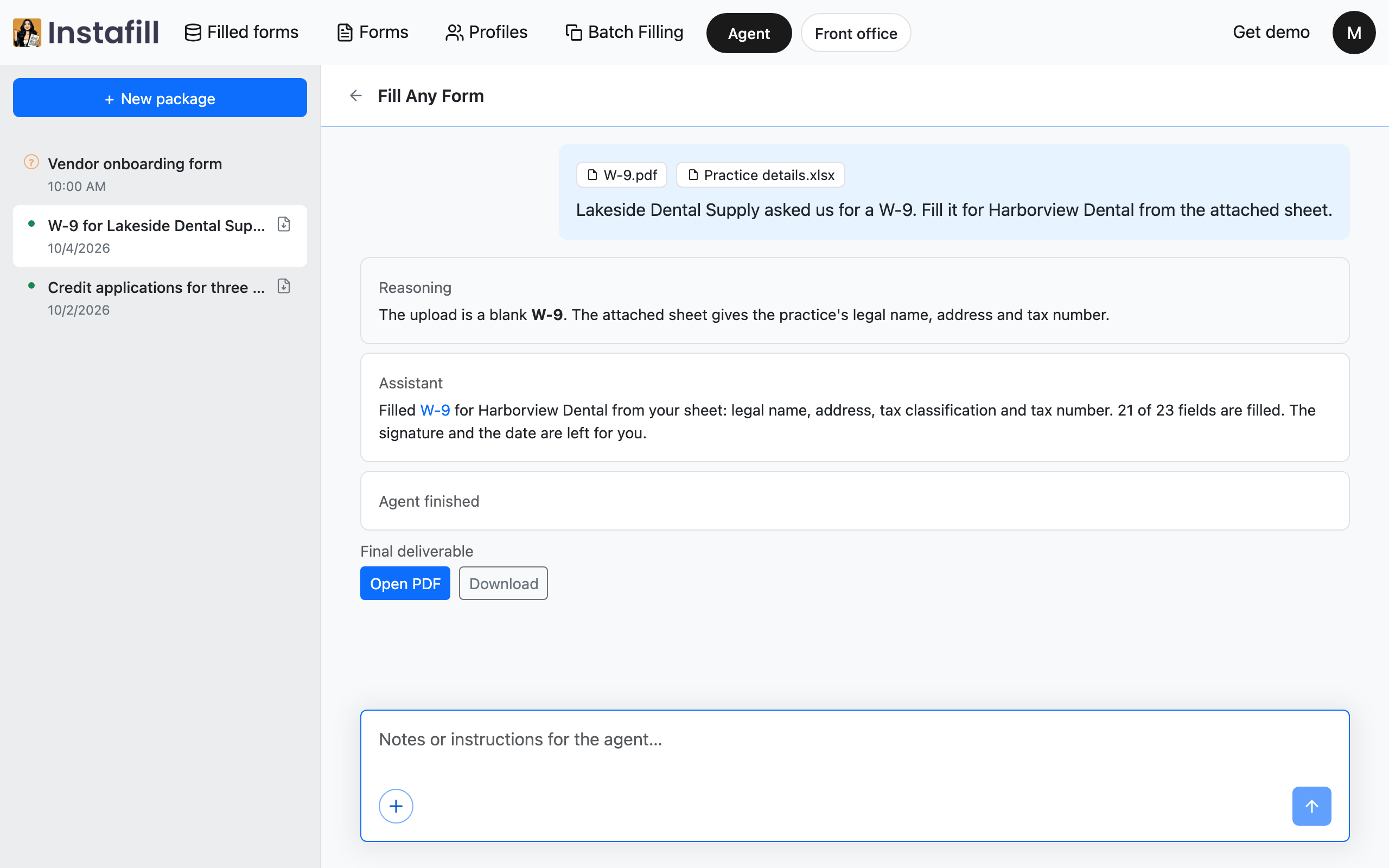
Task: Focus the agent notes input field
Action: pos(855,739)
